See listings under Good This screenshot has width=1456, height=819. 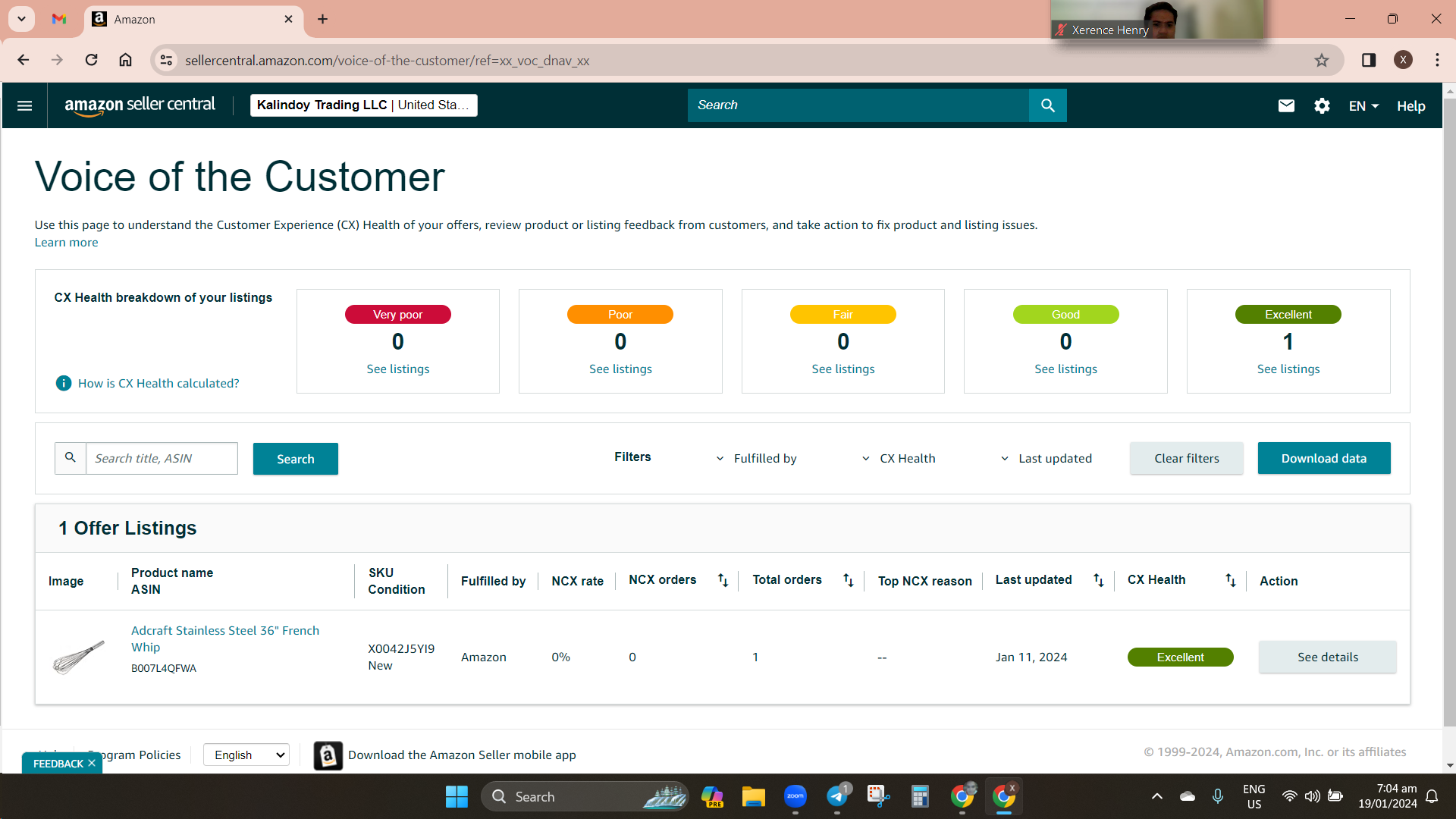click(1065, 369)
